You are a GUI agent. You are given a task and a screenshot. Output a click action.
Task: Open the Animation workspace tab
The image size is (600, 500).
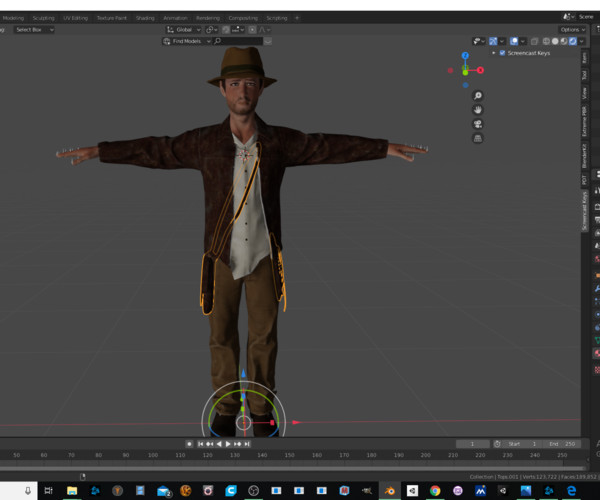[x=175, y=18]
